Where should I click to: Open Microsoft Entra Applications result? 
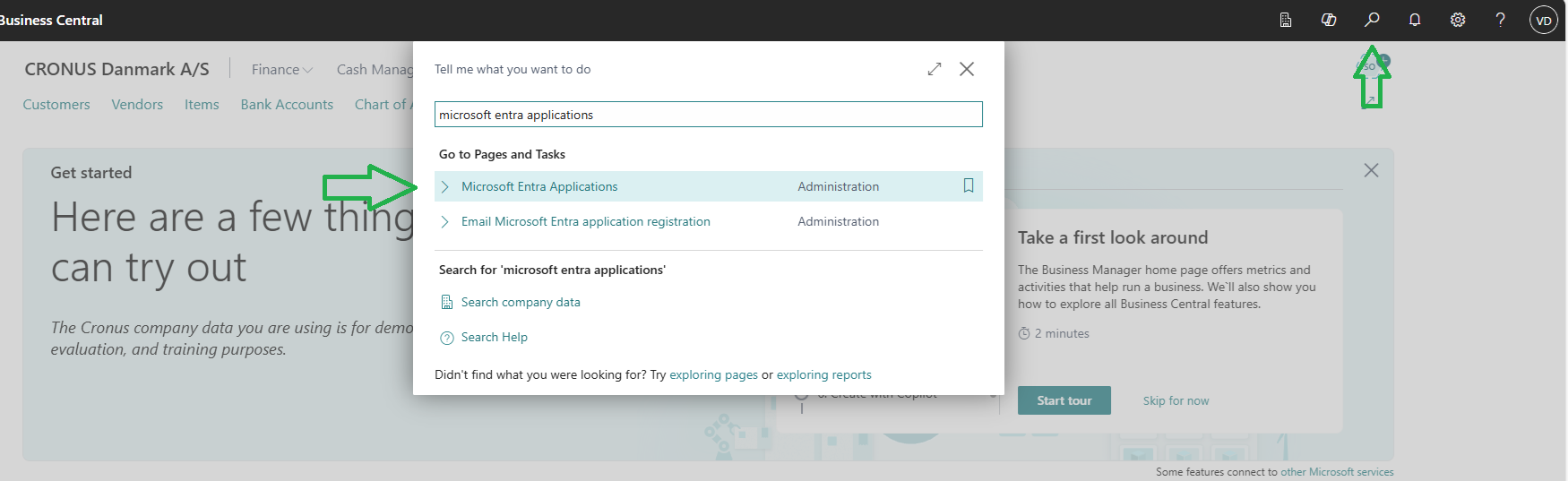click(x=539, y=186)
